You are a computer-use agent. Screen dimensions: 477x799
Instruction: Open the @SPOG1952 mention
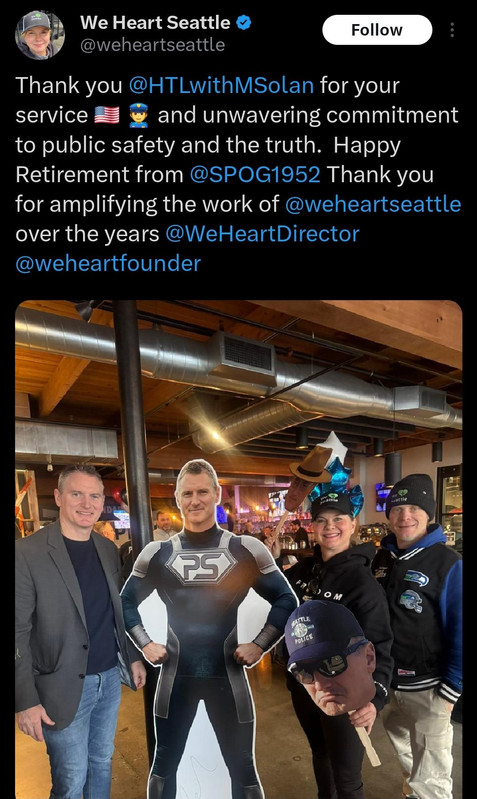click(x=255, y=175)
